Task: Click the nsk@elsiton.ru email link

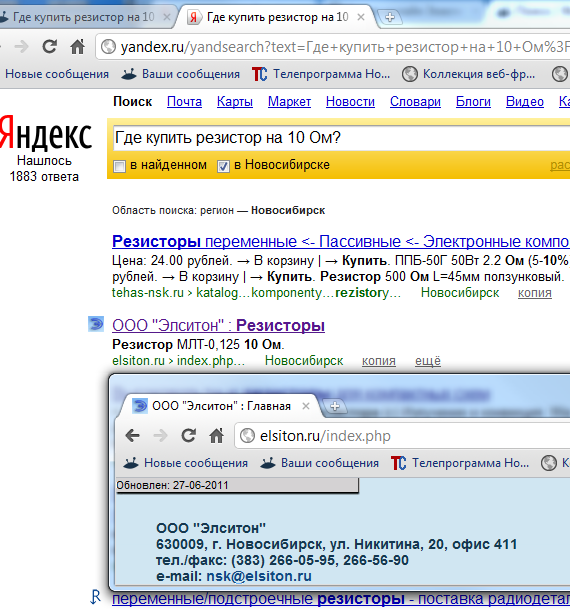Action: [x=259, y=576]
